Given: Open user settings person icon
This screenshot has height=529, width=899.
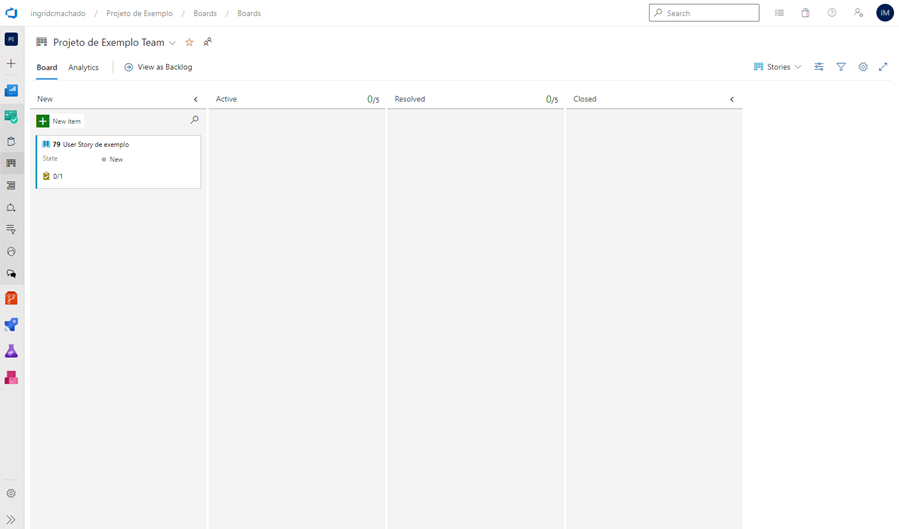Looking at the screenshot, I should pos(858,13).
